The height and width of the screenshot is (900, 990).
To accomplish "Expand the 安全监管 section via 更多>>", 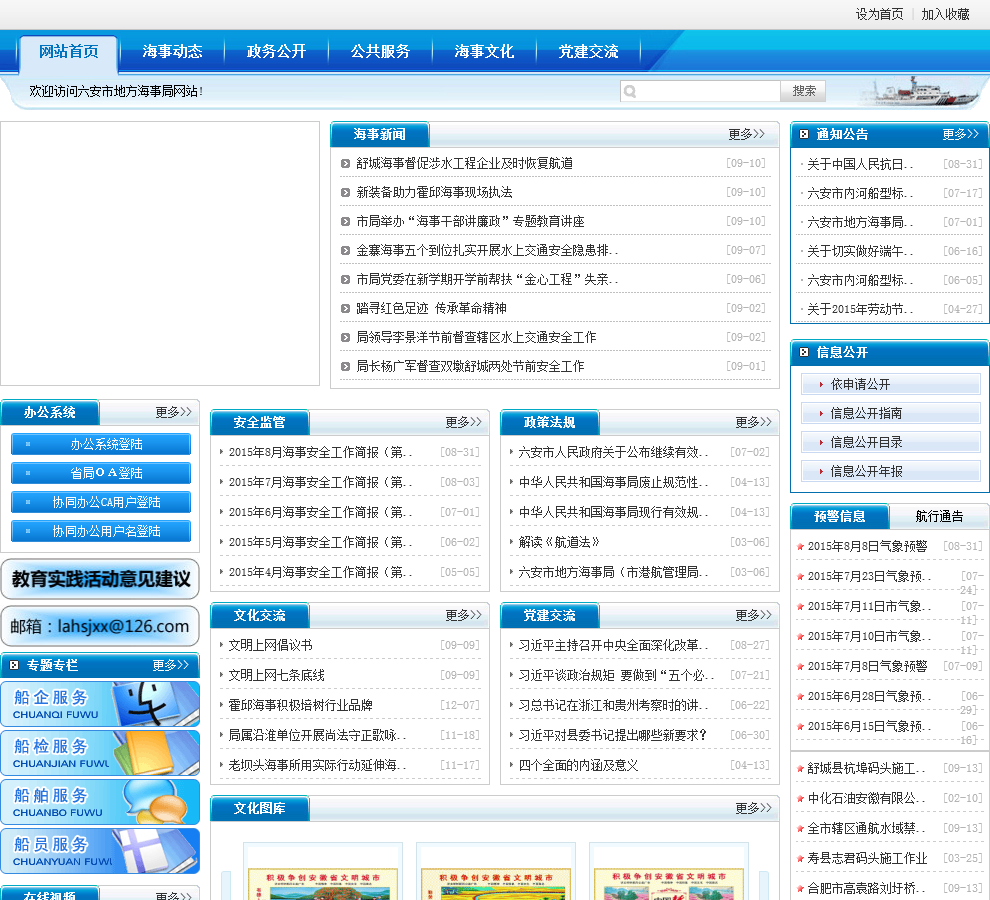I will (x=463, y=422).
